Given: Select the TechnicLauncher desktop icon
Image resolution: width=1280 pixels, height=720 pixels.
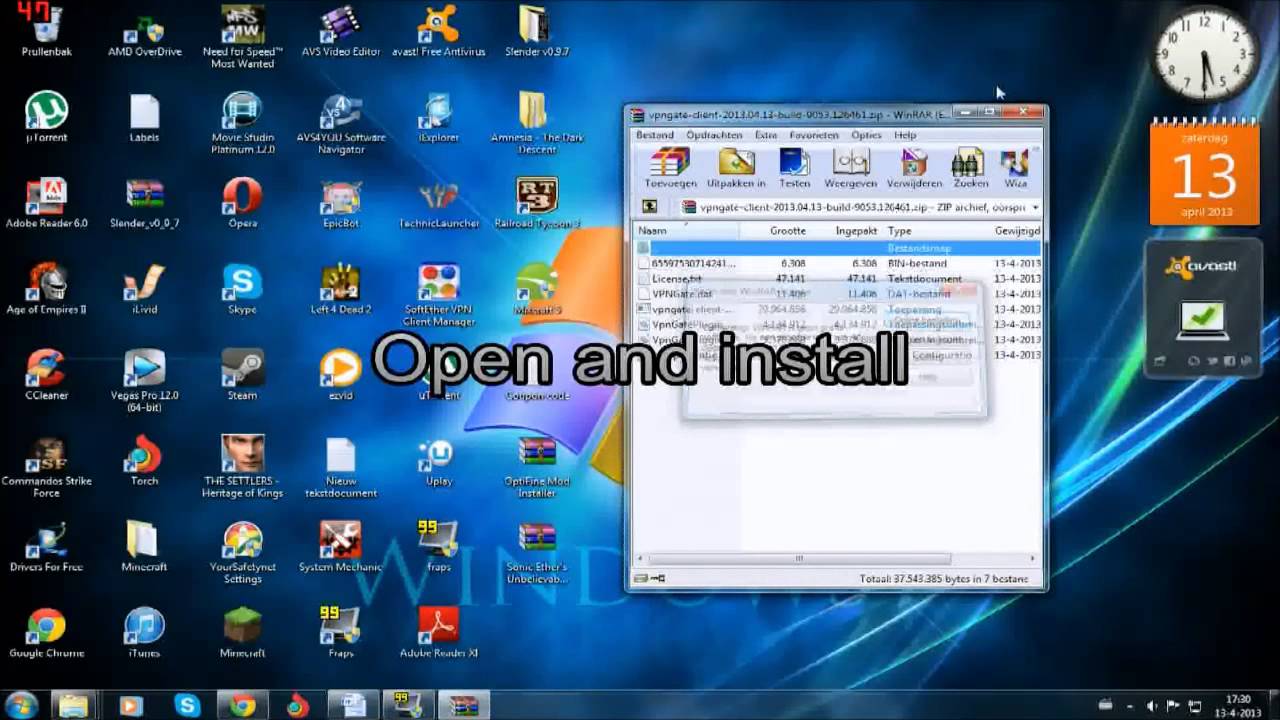Looking at the screenshot, I should (x=439, y=203).
